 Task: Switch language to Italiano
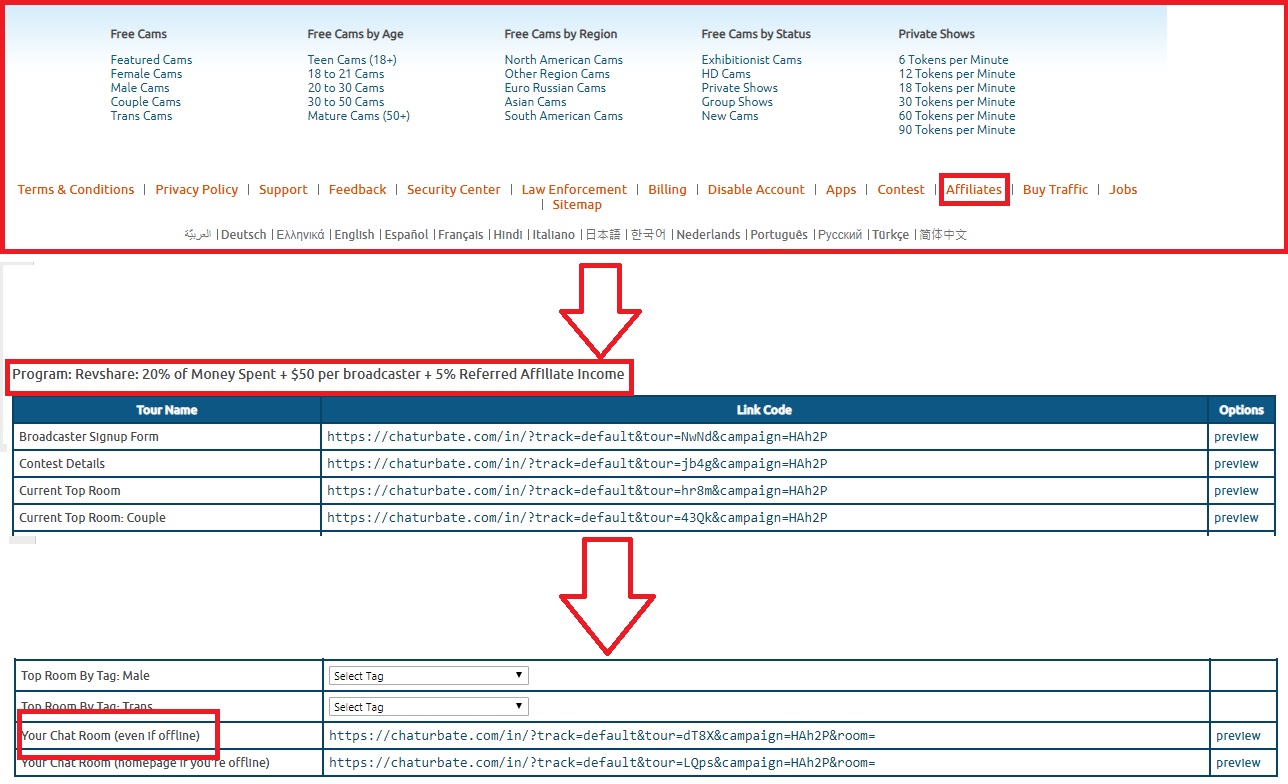[x=554, y=235]
